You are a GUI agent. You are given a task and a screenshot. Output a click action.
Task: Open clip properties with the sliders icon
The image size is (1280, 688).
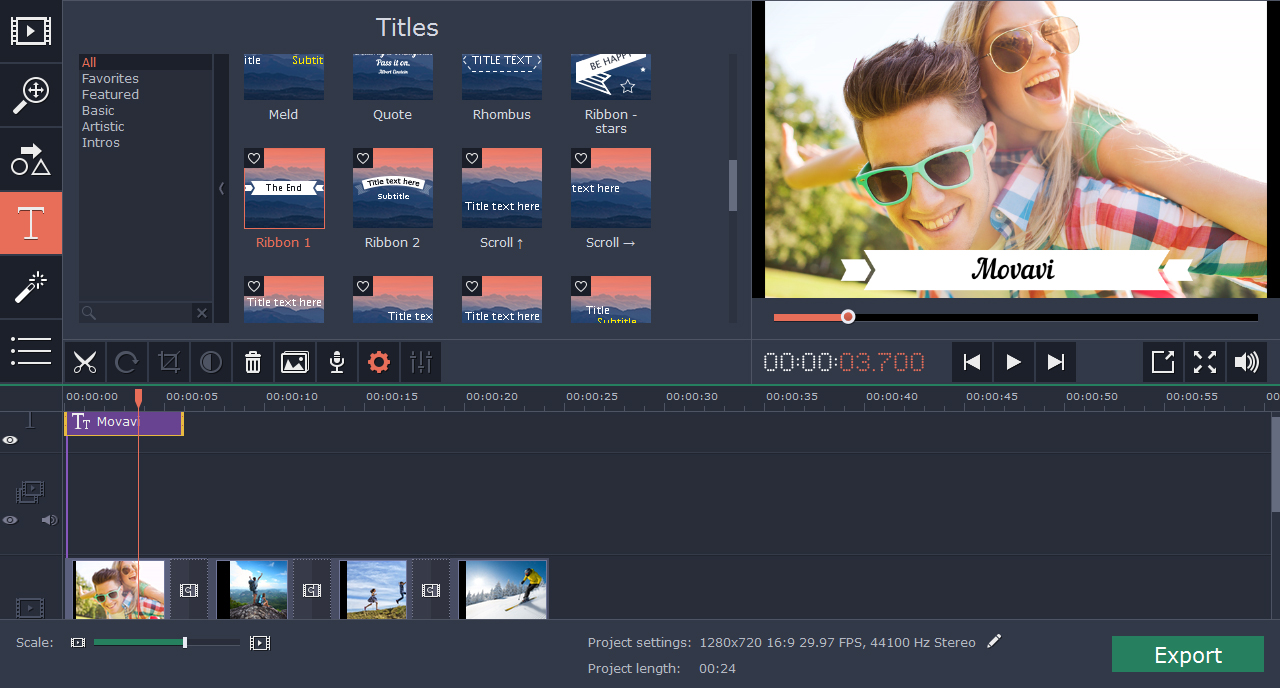click(x=420, y=362)
